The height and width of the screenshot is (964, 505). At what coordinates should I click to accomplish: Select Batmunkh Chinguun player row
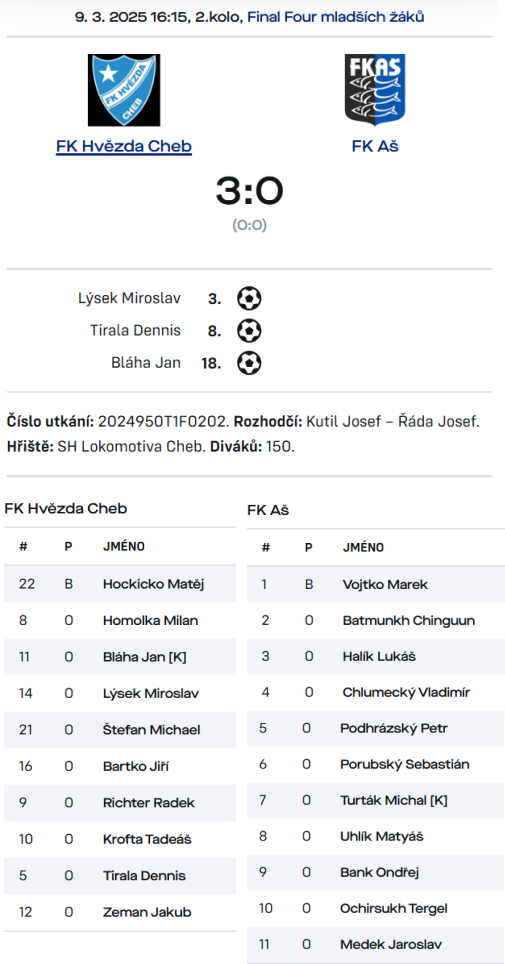[376, 620]
